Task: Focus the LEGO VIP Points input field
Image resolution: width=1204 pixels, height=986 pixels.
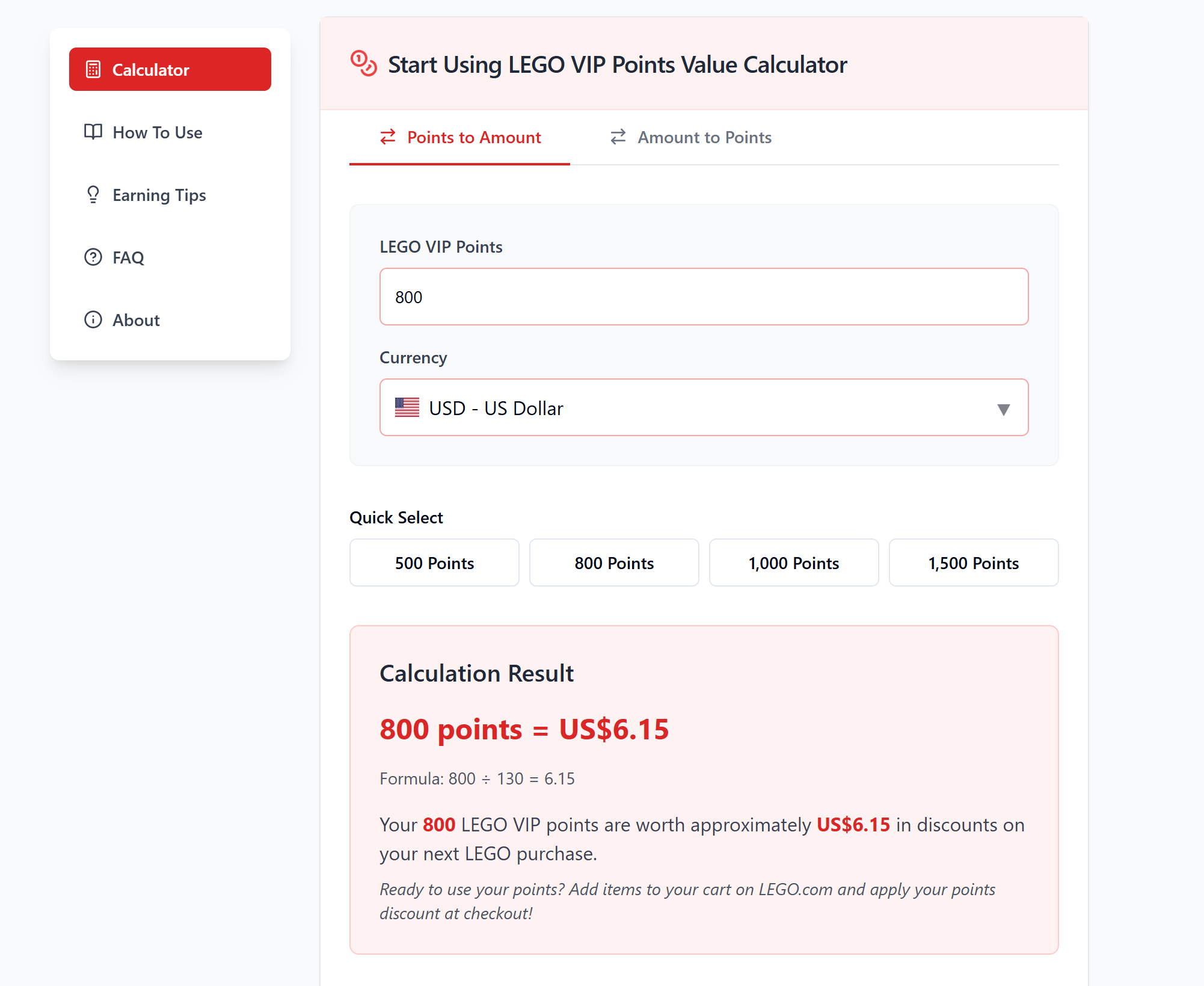Action: pyautogui.click(x=704, y=297)
